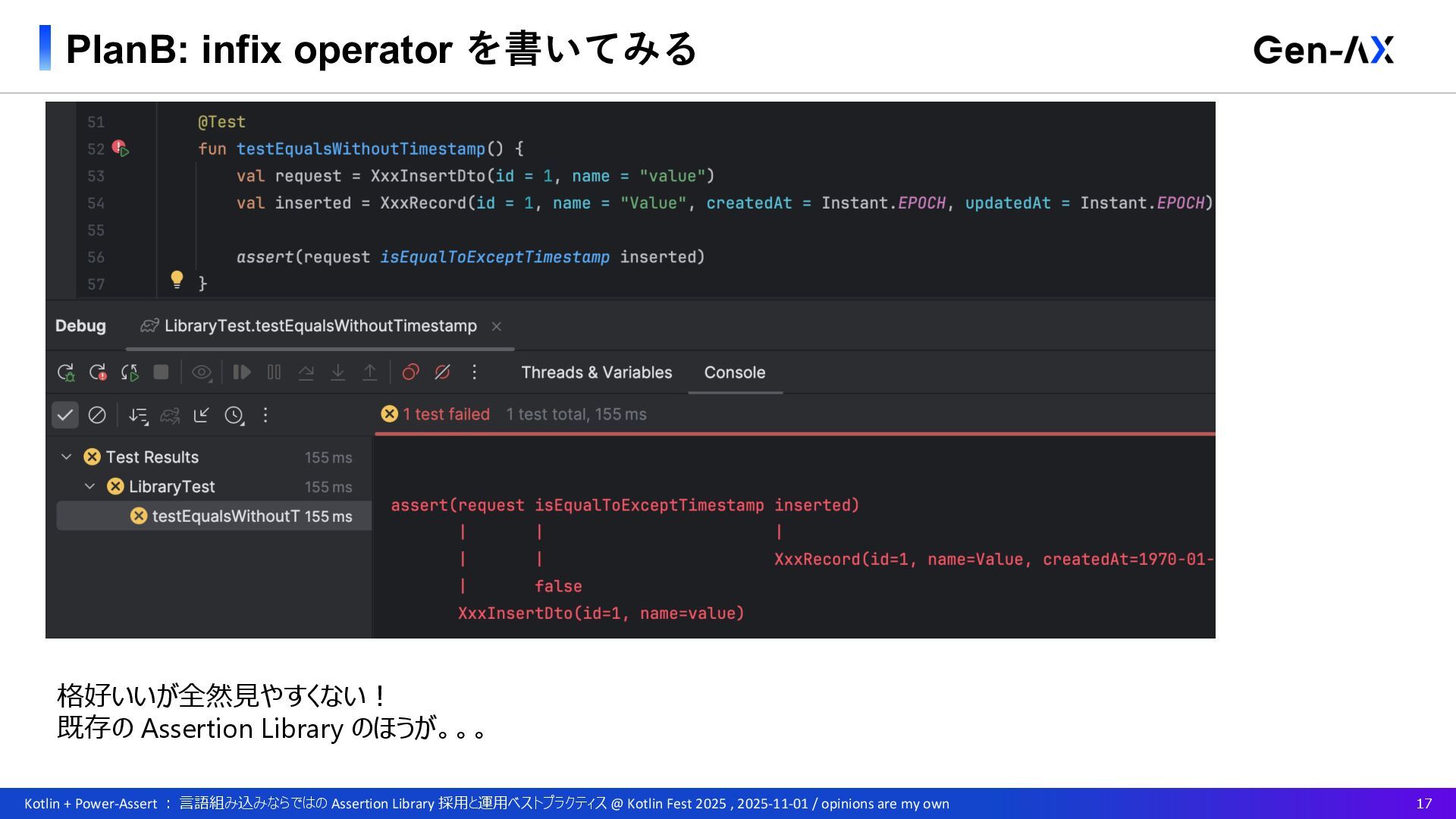Close the LibraryTest.testEqualsWithoutTimestamp debug tab

pos(497,326)
